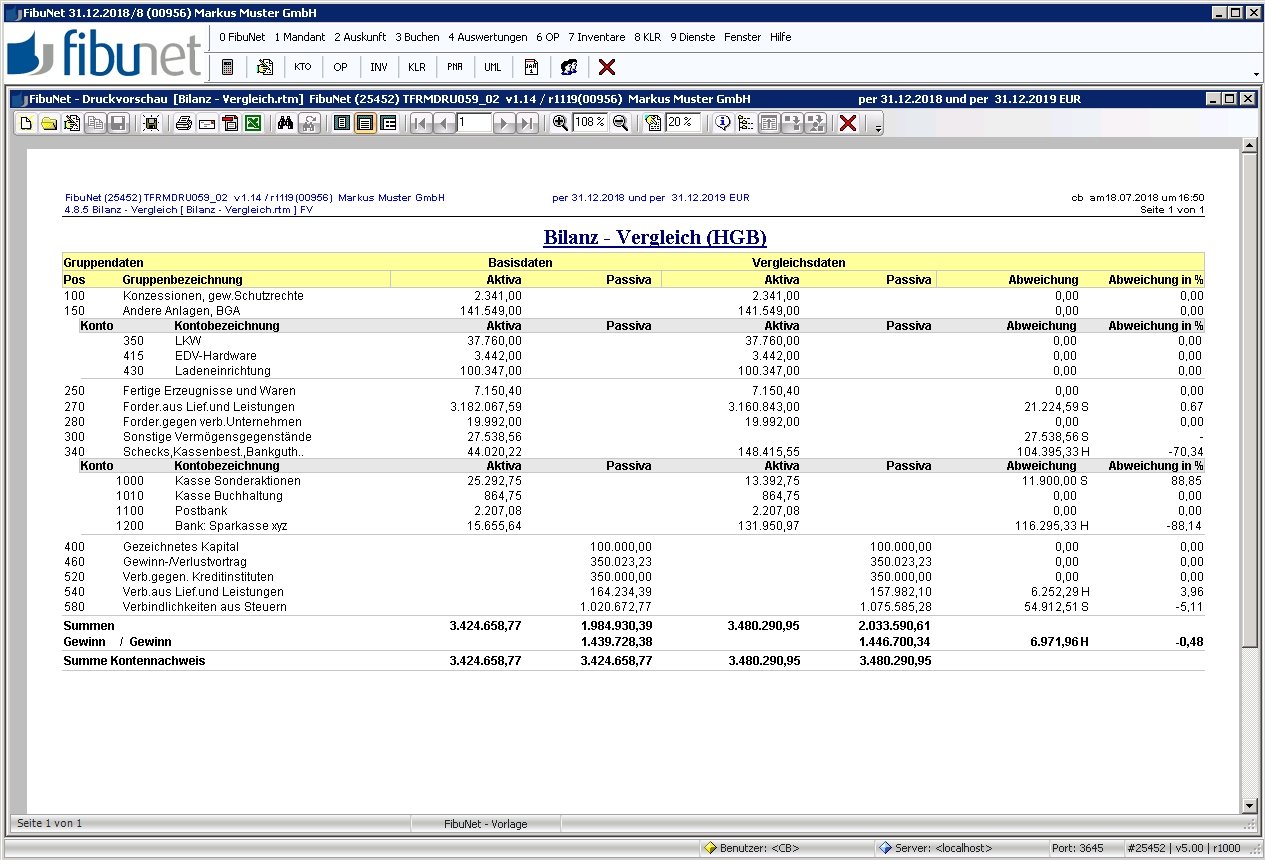Open the calculator tool icon
The width and height of the screenshot is (1265, 860).
pos(228,67)
